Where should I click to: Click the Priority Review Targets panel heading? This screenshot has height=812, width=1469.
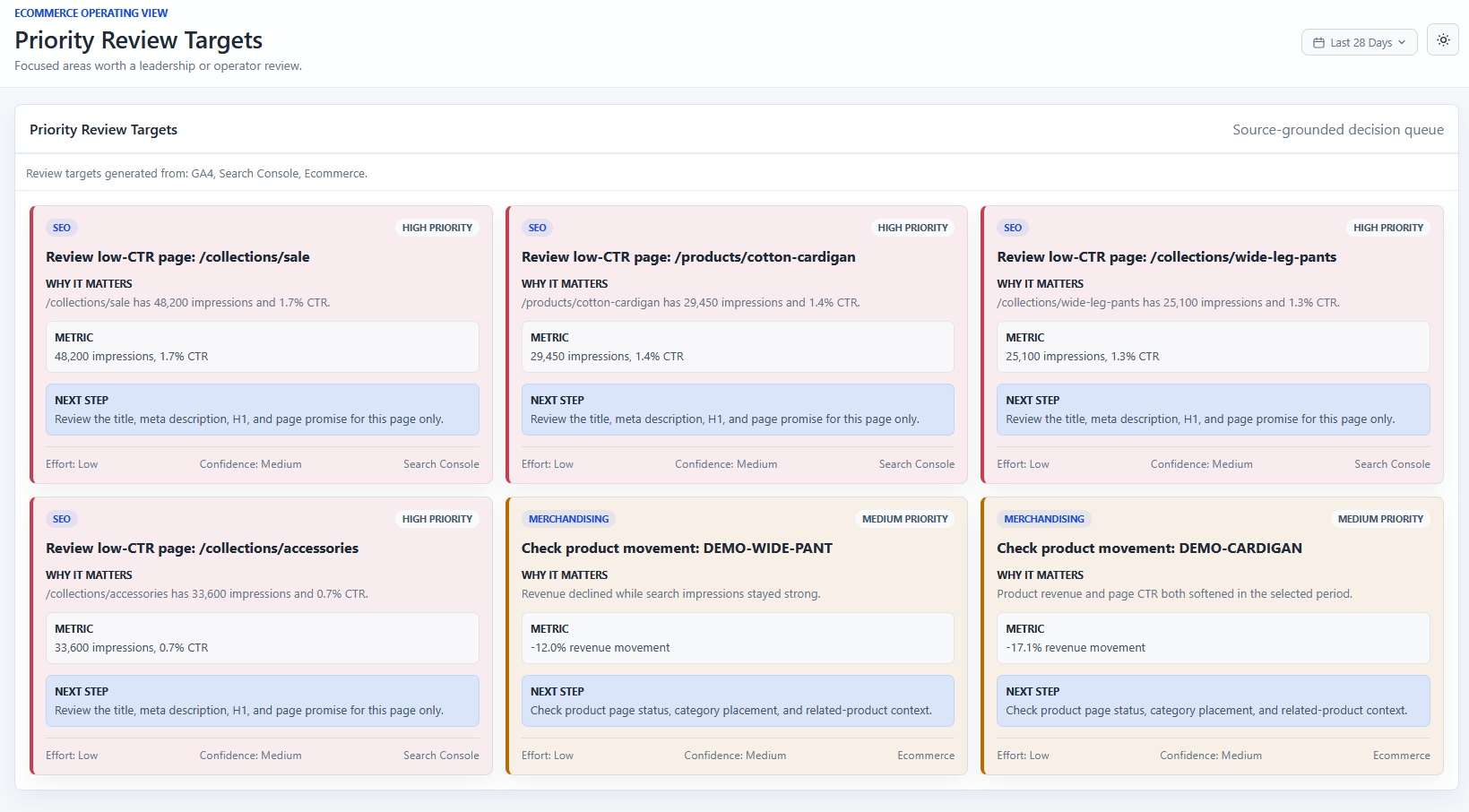pos(104,130)
